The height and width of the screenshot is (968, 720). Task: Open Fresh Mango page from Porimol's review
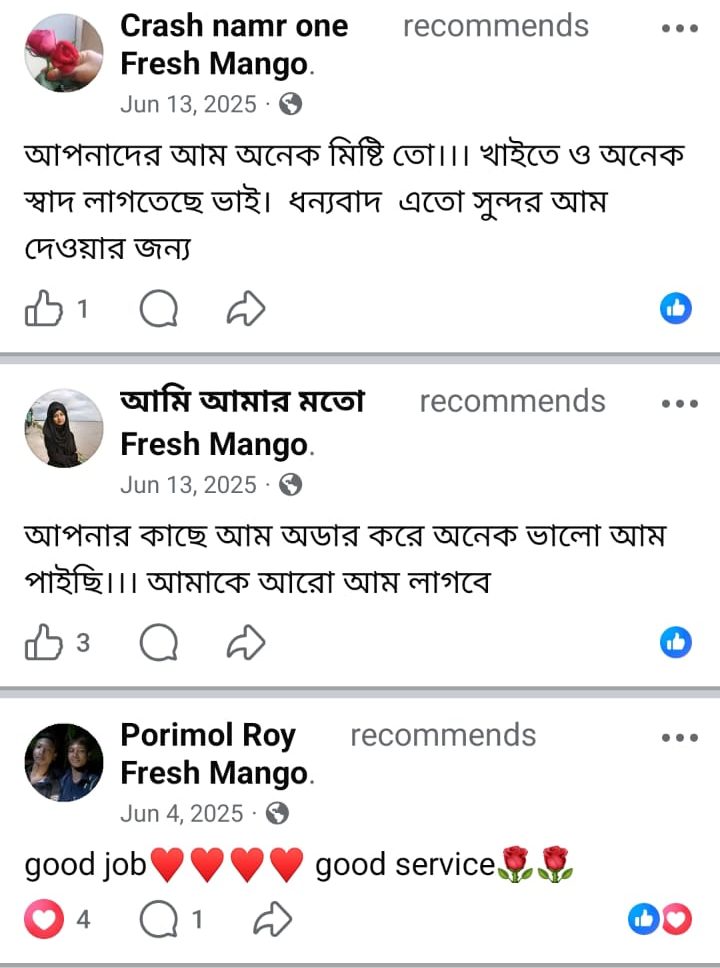[x=214, y=773]
